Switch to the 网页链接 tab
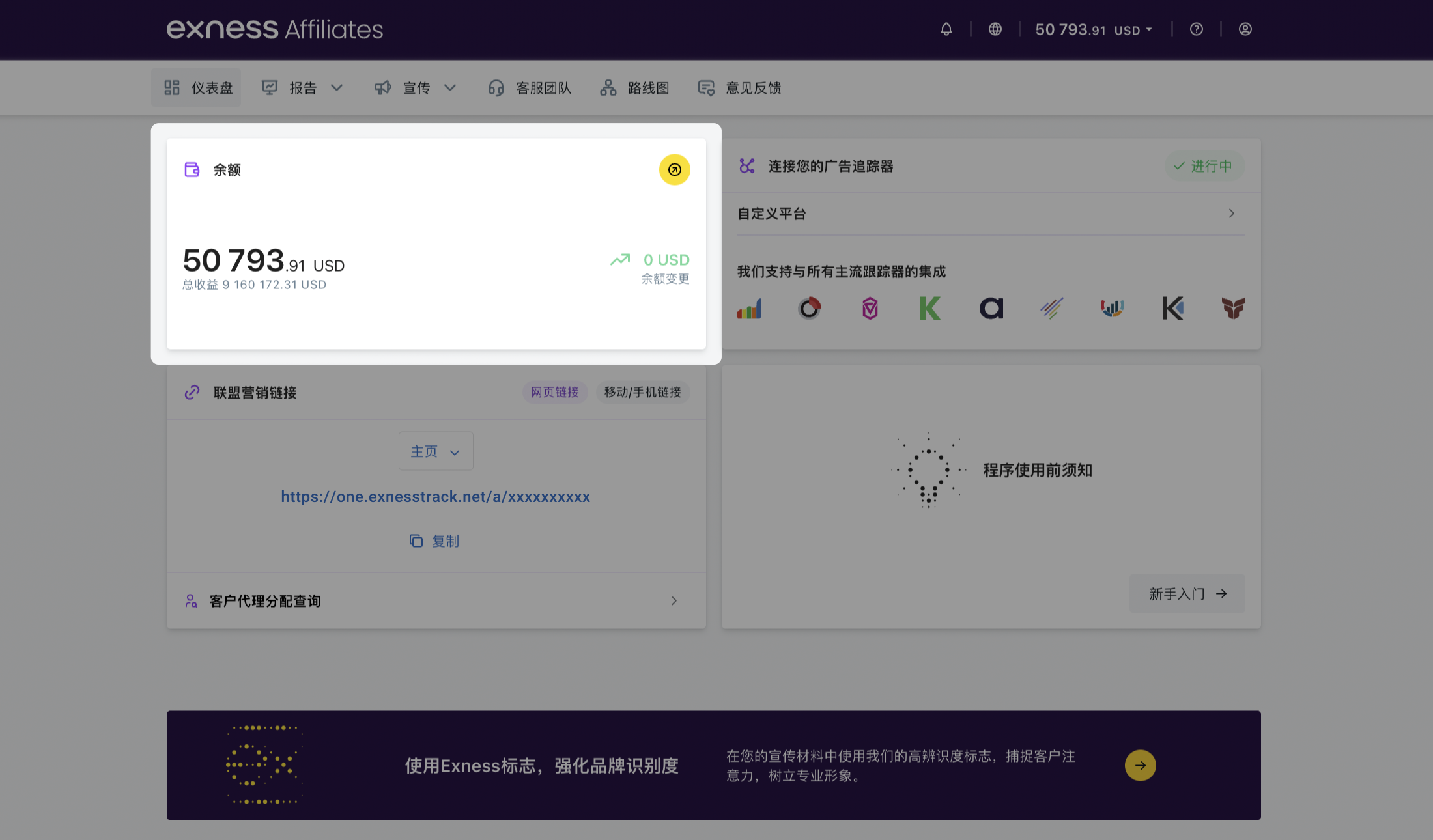Viewport: 1433px width, 840px height. coord(555,392)
